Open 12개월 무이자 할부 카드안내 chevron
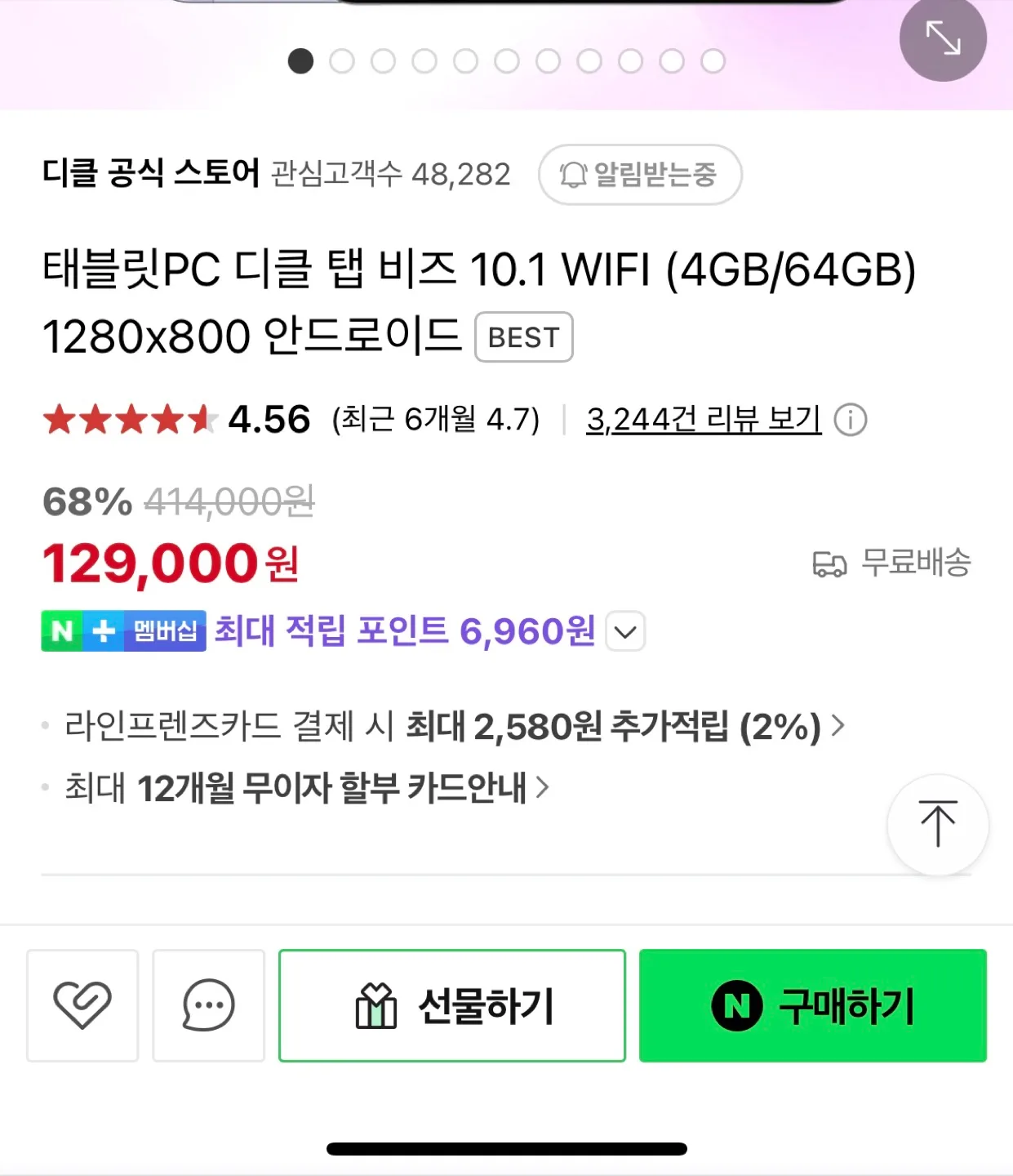Viewport: 1013px width, 1176px height. pyautogui.click(x=542, y=787)
